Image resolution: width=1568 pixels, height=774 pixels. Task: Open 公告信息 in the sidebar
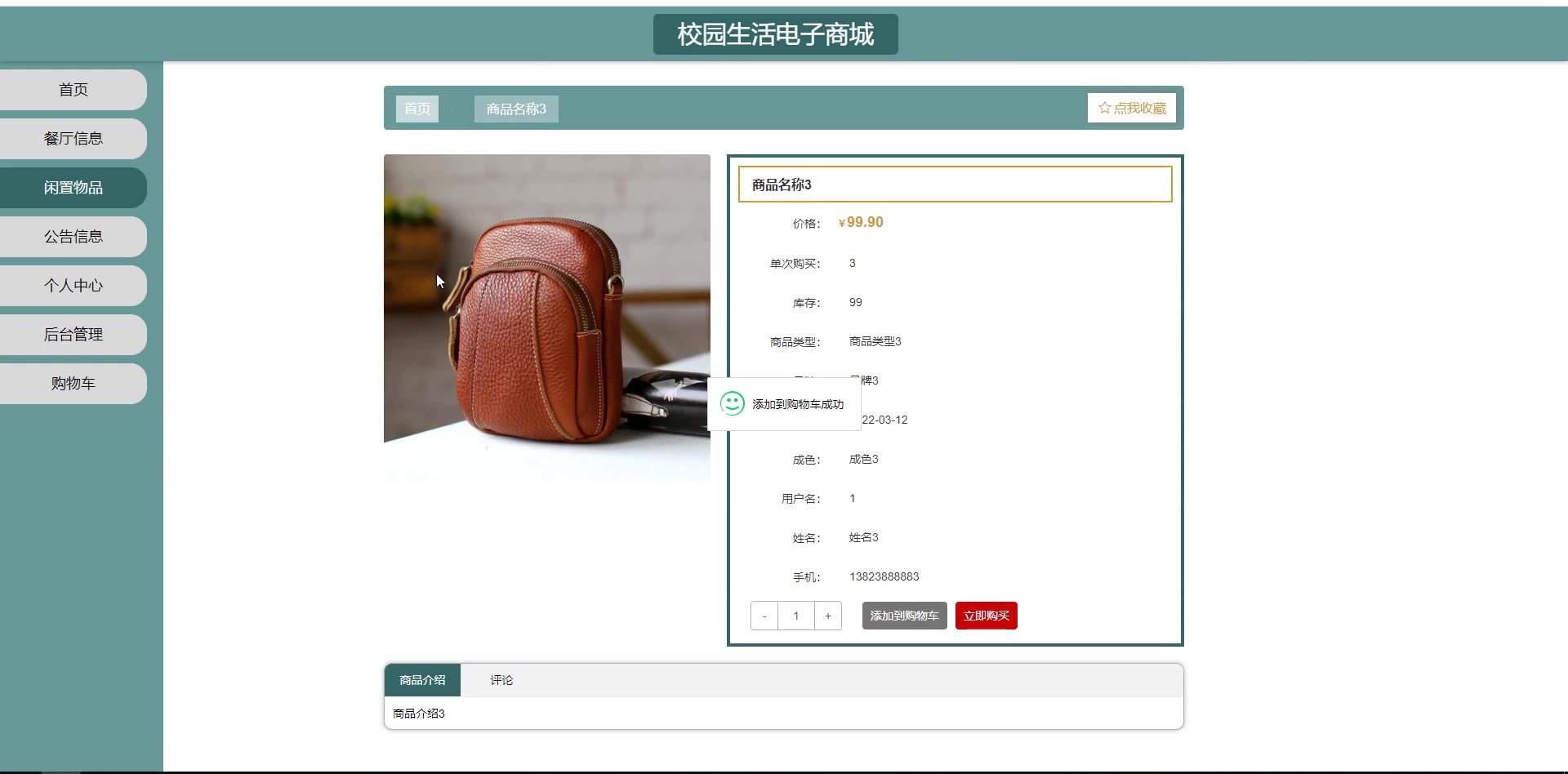pos(73,237)
